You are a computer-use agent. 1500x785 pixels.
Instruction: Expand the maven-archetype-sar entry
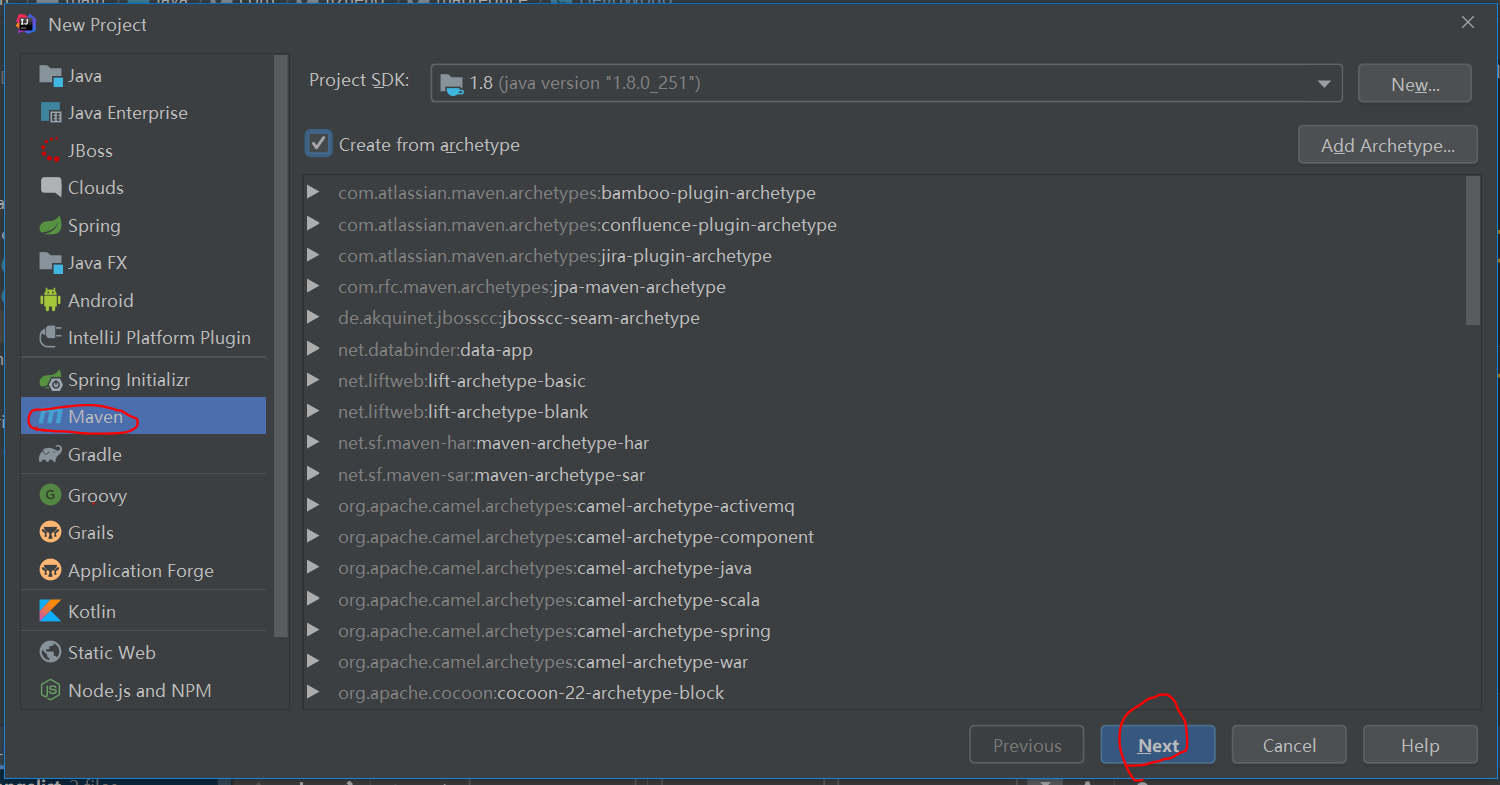[x=313, y=474]
